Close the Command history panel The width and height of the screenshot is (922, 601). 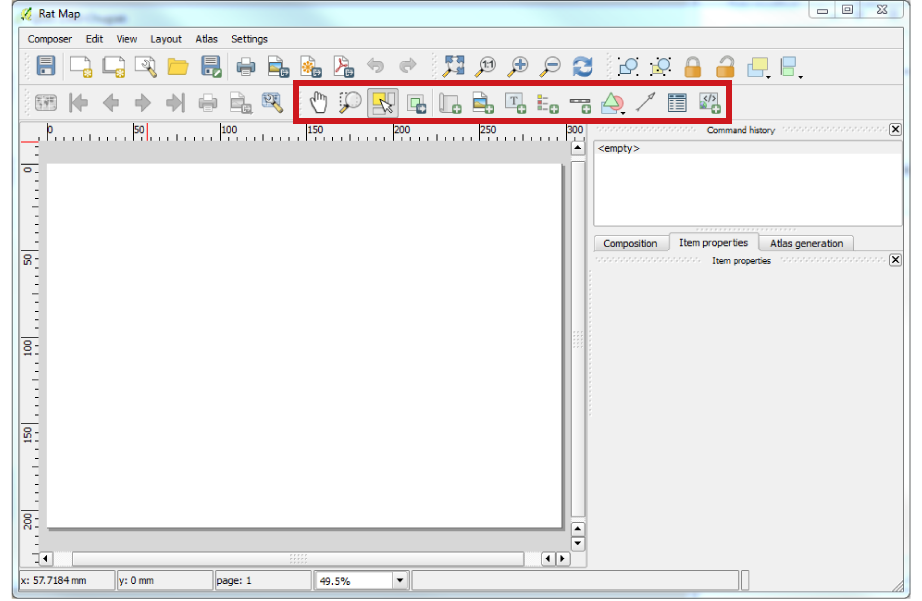[895, 130]
